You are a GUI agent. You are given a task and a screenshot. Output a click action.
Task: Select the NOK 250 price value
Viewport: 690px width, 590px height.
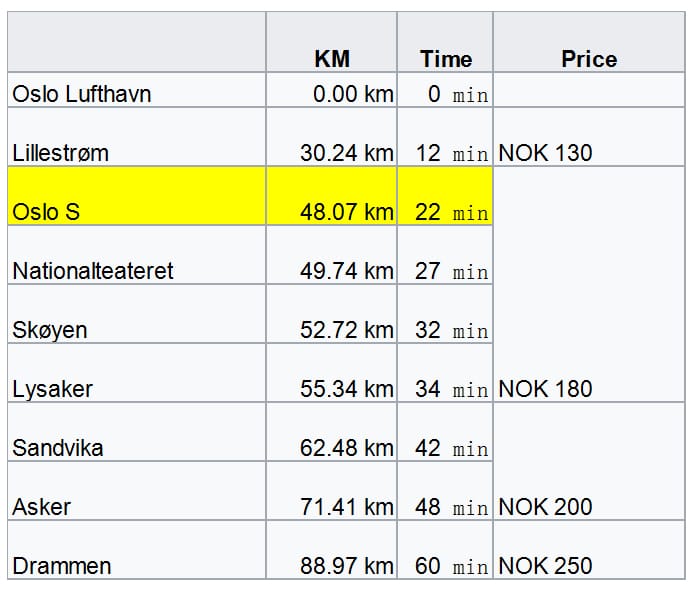pyautogui.click(x=545, y=566)
